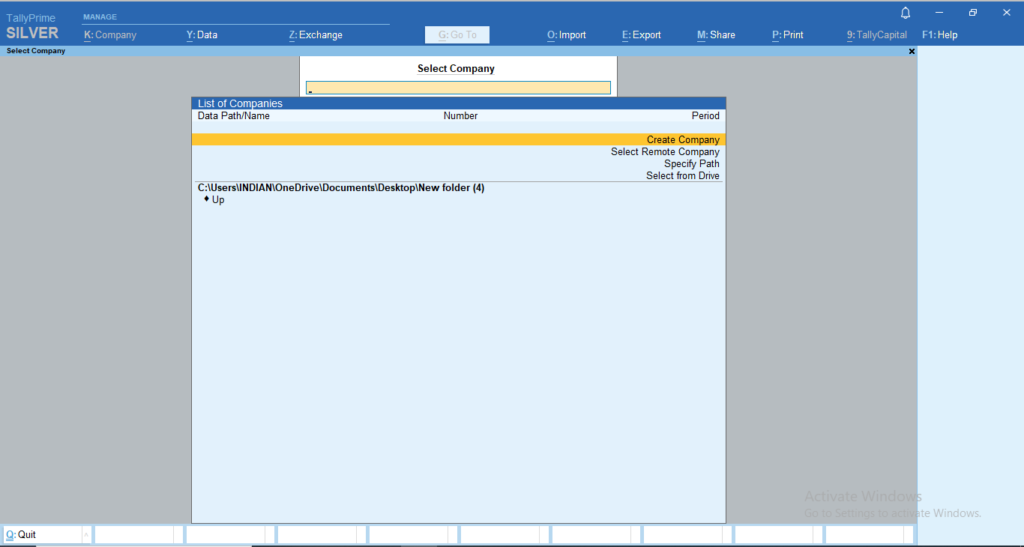
Task: Navigate Up one folder level
Action: (218, 200)
